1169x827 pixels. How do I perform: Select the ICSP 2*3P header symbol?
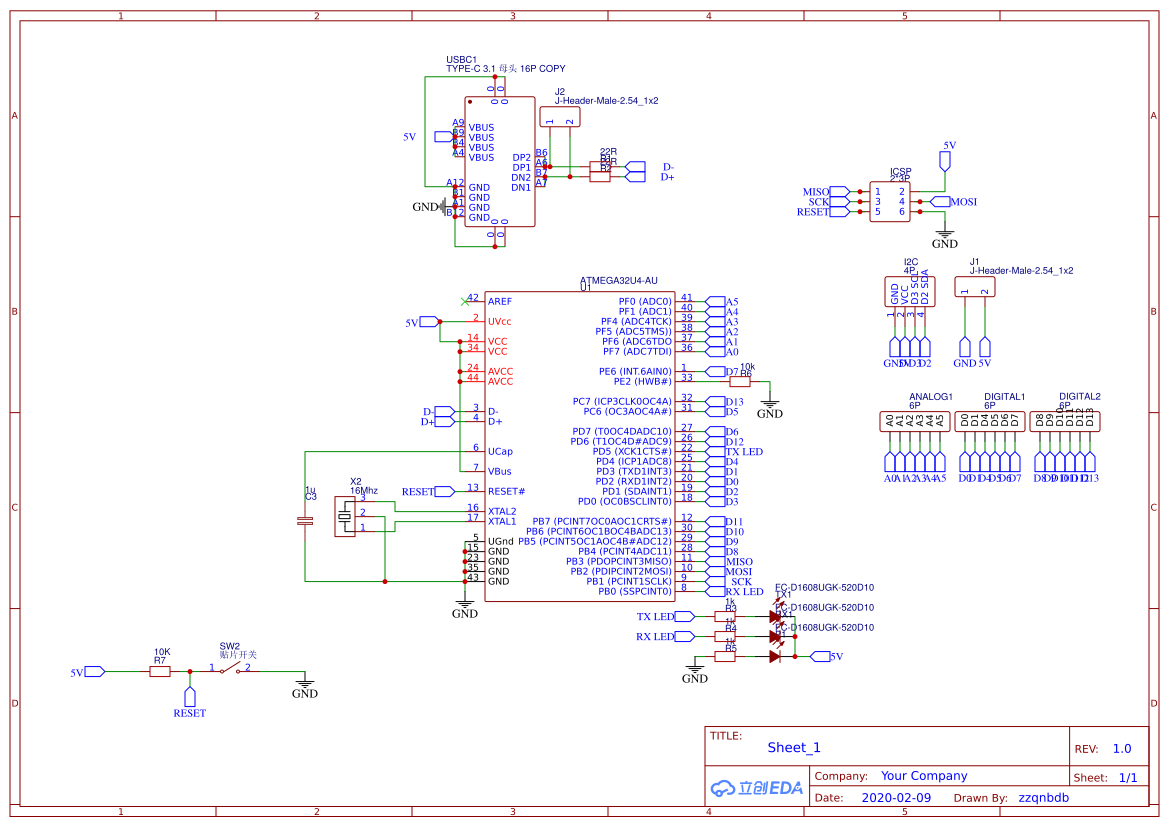890,201
